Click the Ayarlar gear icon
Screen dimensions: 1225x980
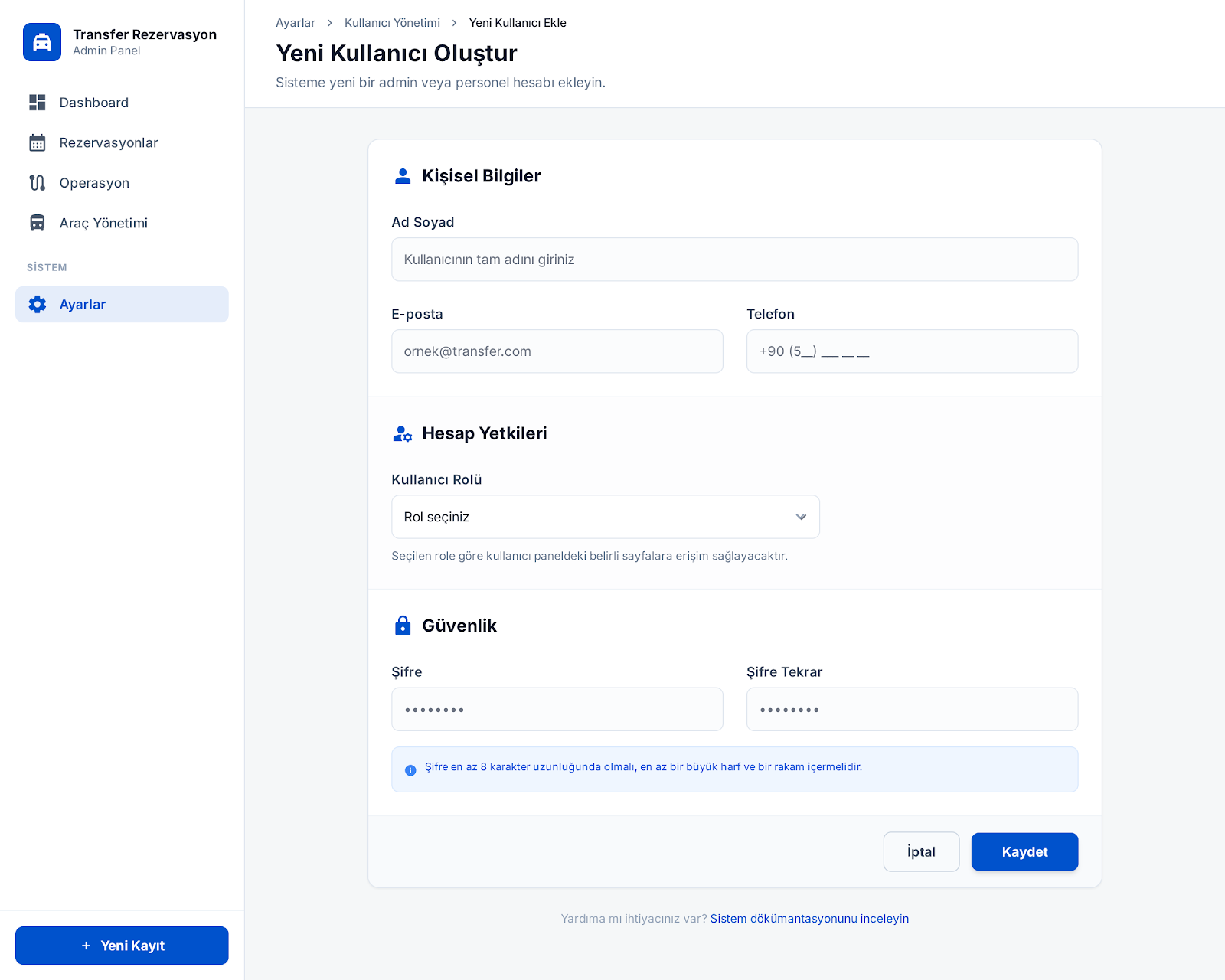[38, 305]
